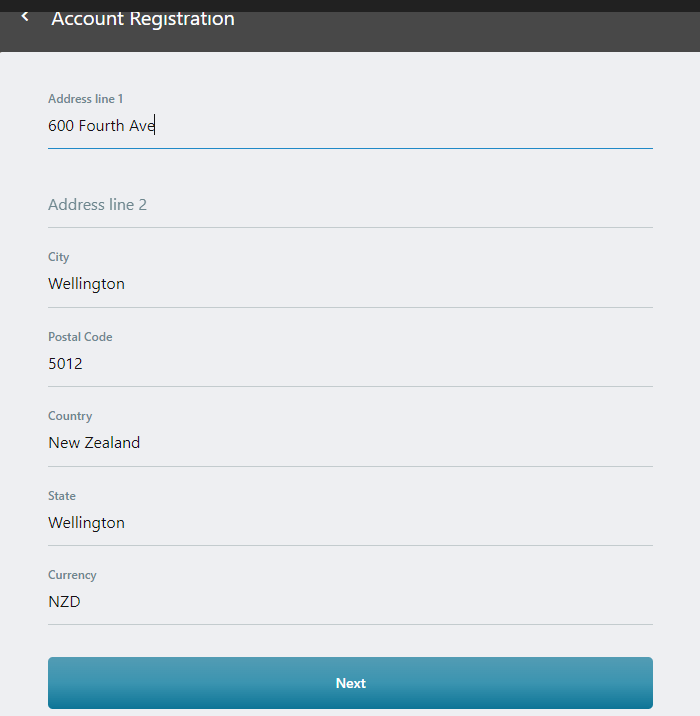The width and height of the screenshot is (700, 716).
Task: Click the Account Registration header title
Action: pos(143,19)
